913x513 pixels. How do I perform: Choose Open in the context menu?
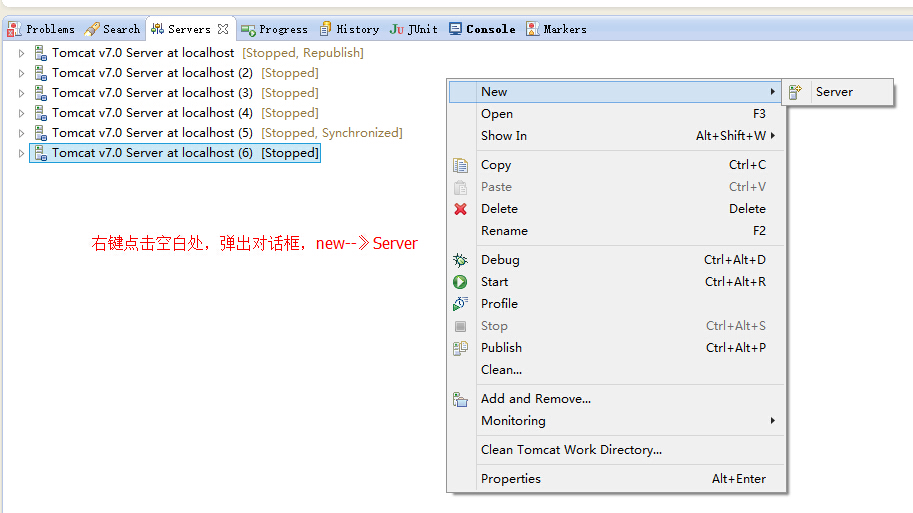(617, 114)
